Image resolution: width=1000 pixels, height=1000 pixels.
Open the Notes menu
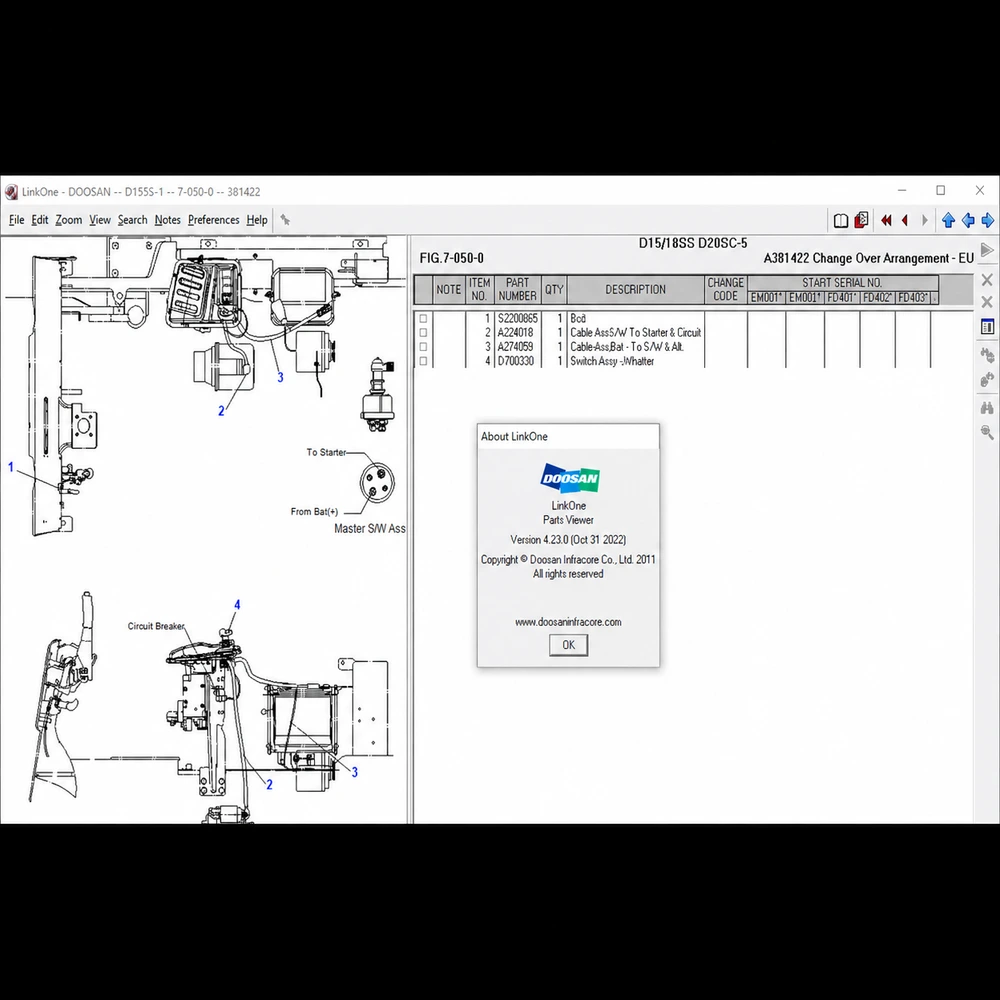point(167,220)
